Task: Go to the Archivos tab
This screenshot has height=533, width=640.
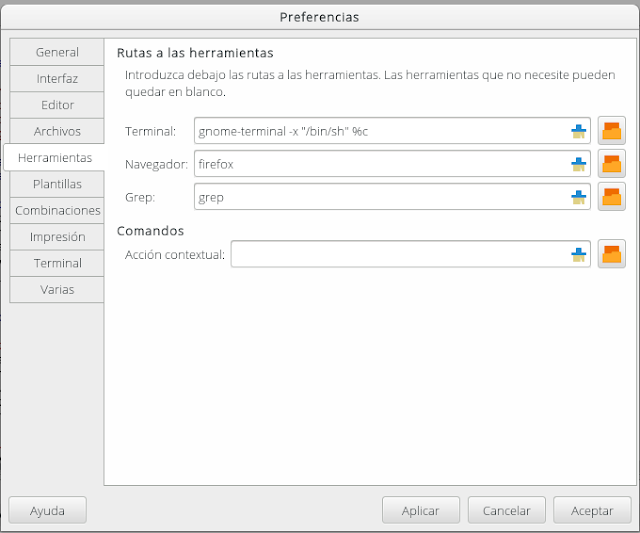Action: (x=57, y=131)
